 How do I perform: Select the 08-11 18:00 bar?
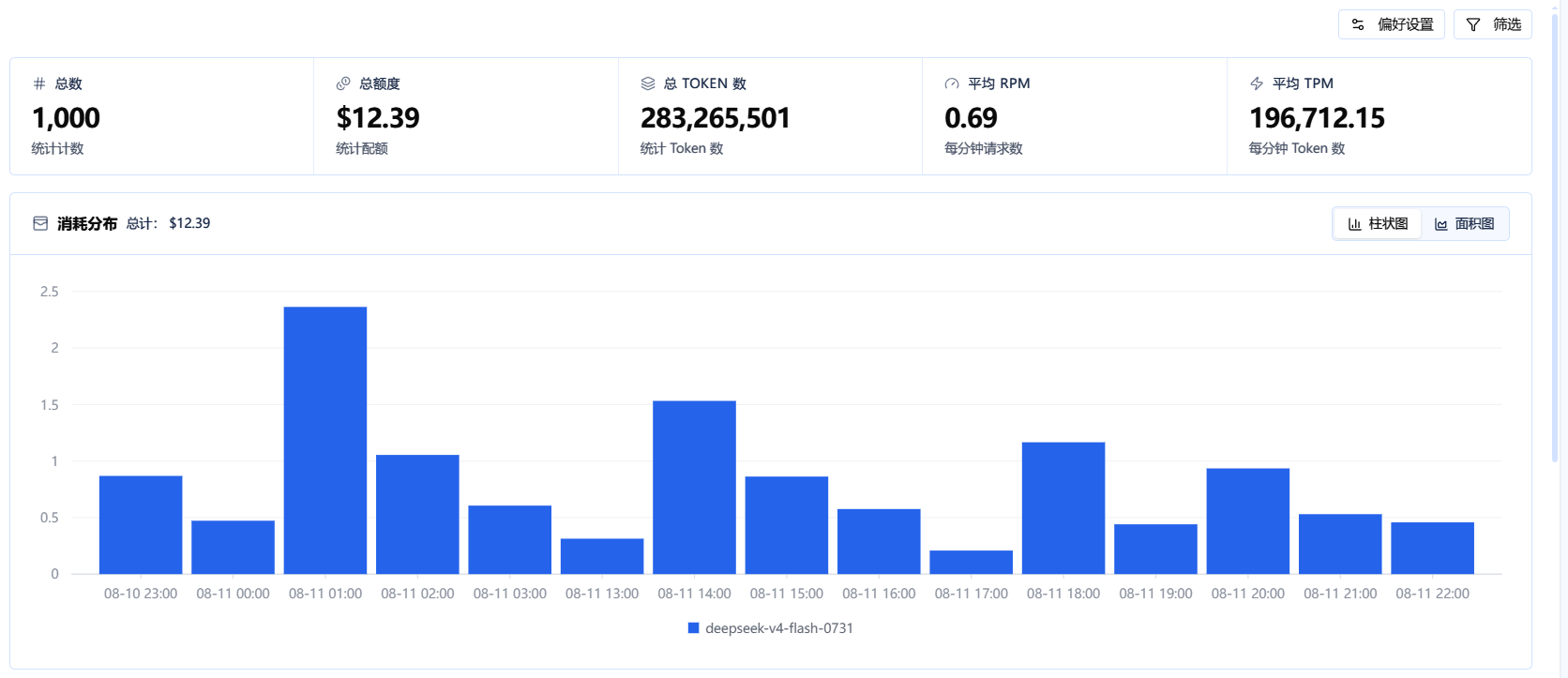[1063, 508]
